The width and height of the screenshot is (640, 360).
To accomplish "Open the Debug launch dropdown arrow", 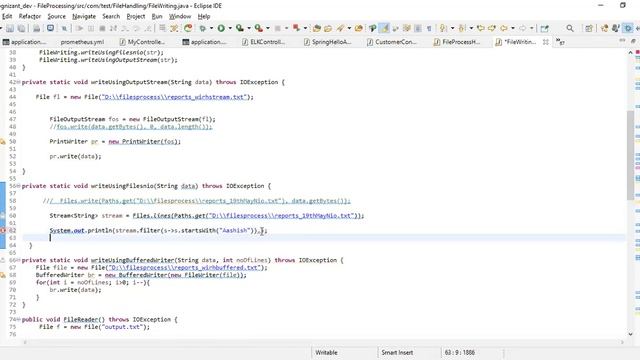I will [211, 28].
